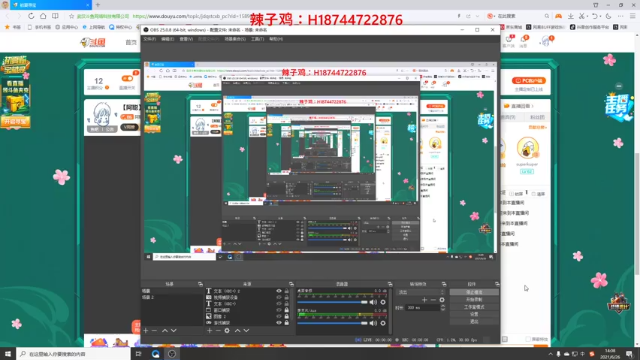Open source properties via the Sources panel gear icon
Viewport: 640px width, 360px height.
click(x=227, y=331)
